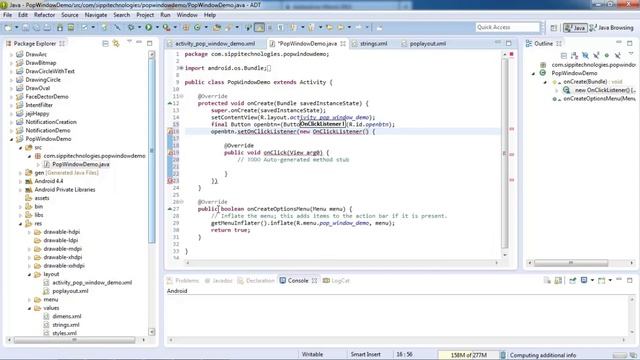The width and height of the screenshot is (640, 360).
Task: Click the Sort alphabetically icon in Outline
Action: point(574,55)
